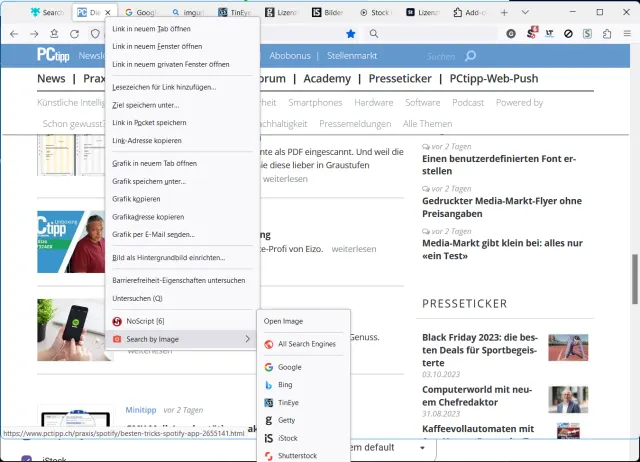This screenshot has width=640, height=462.
Task: Click the Google icon in submenu
Action: click(269, 367)
